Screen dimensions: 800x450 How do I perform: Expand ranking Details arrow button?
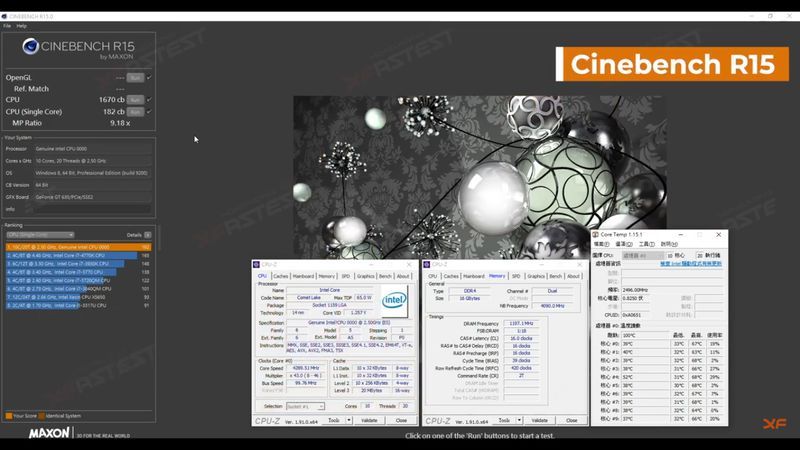click(147, 235)
